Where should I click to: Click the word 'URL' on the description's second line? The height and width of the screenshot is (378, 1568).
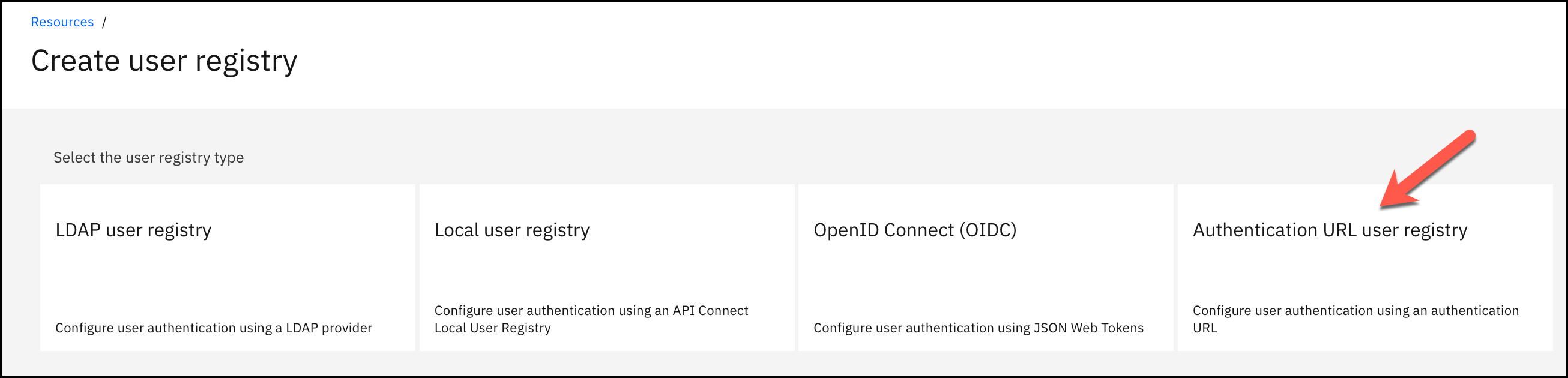coord(1205,328)
